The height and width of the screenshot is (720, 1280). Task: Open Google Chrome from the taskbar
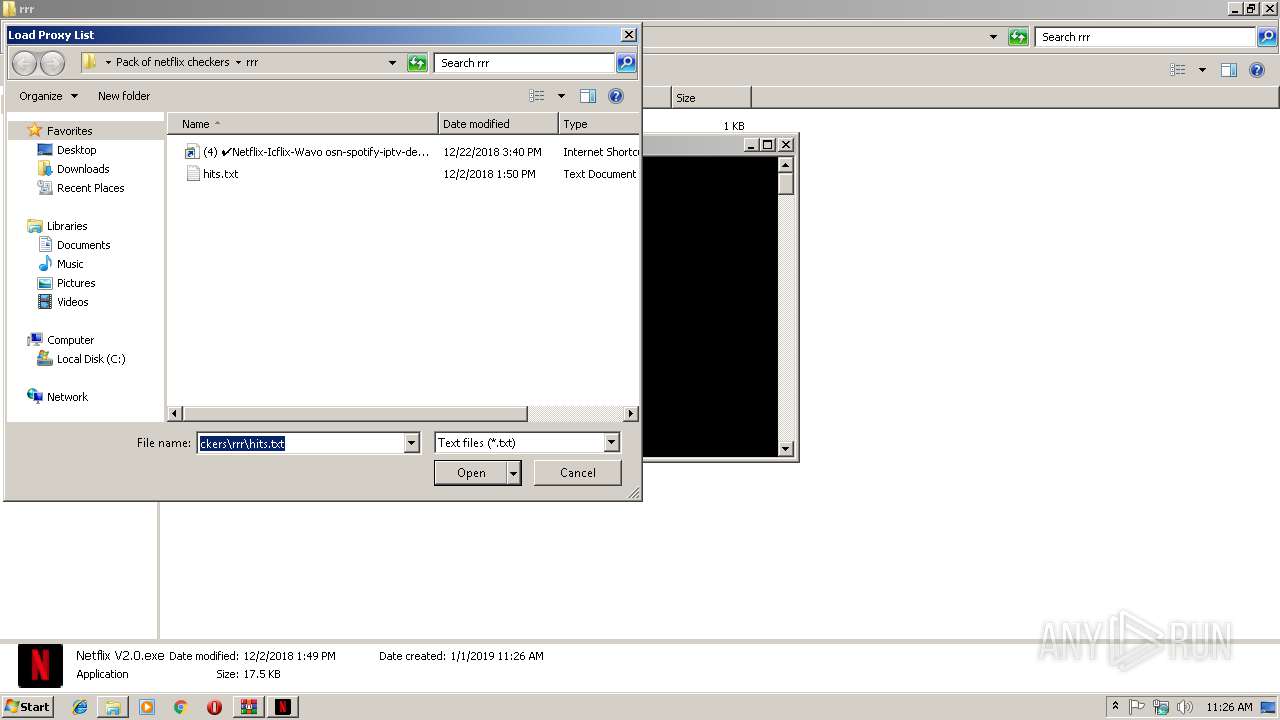point(180,707)
